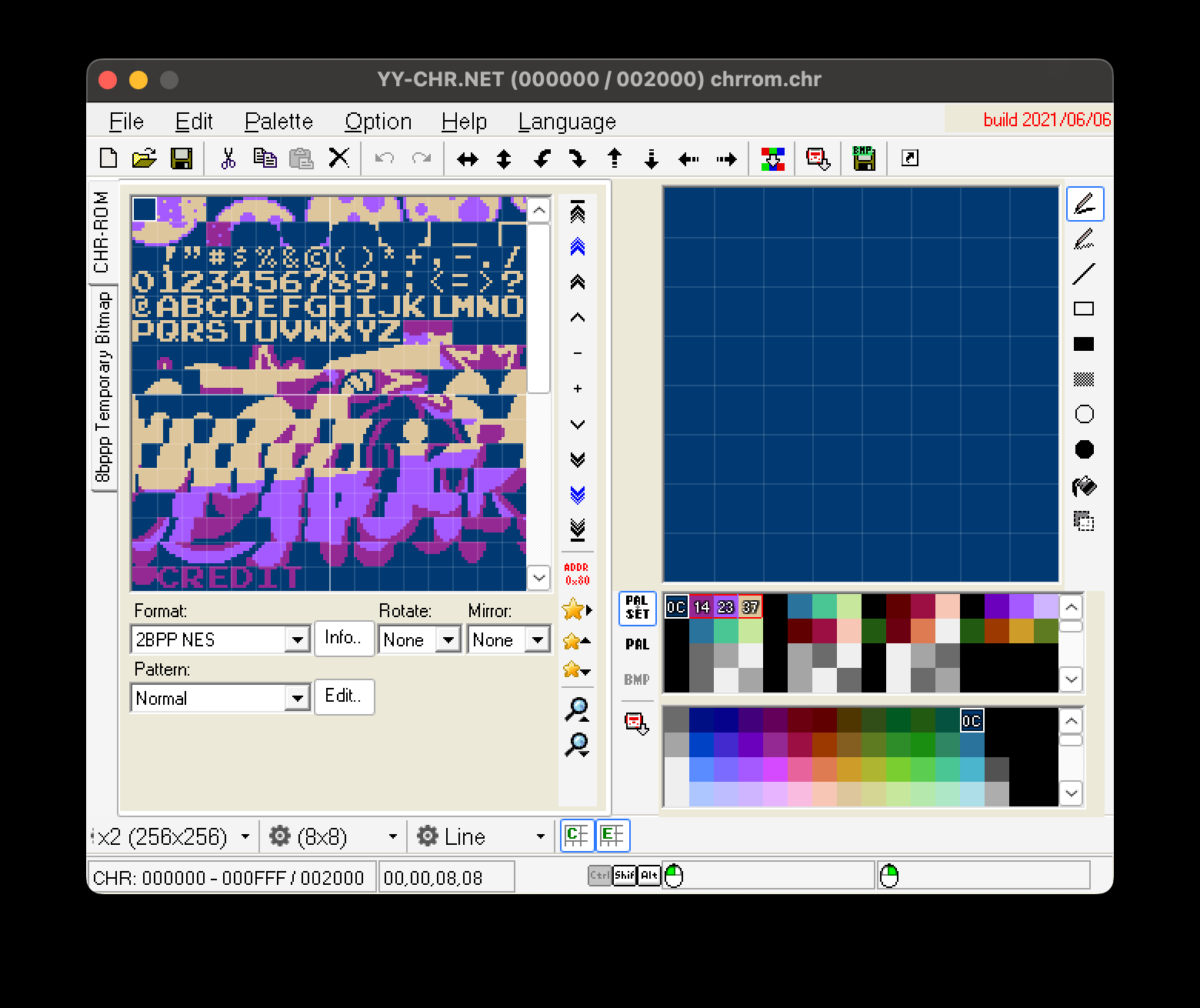The height and width of the screenshot is (1008, 1200).
Task: Select palette color swatch 37
Action: pyautogui.click(x=750, y=607)
